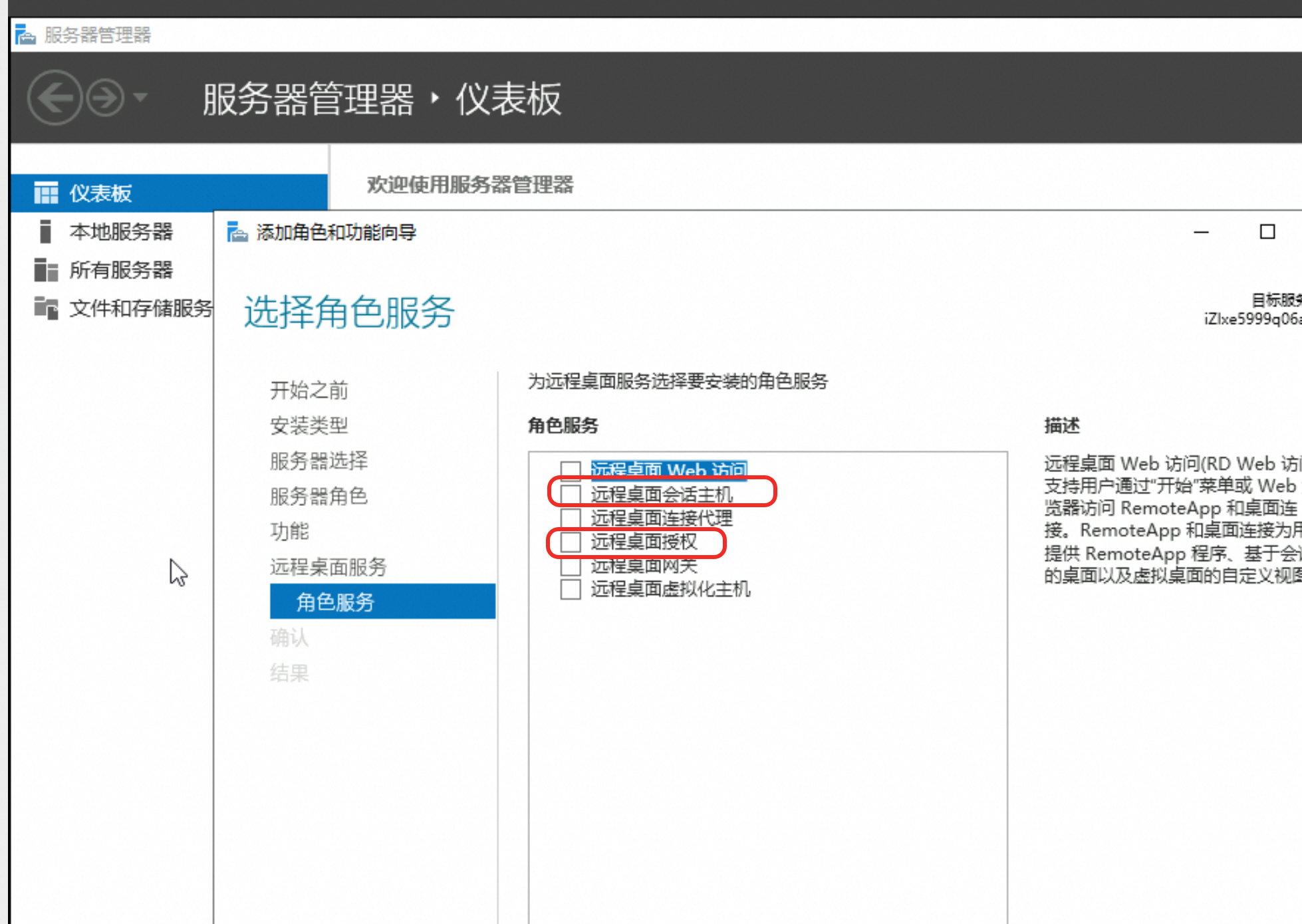
Task: Click the All Servers (所有服务器) icon
Action: 45,270
